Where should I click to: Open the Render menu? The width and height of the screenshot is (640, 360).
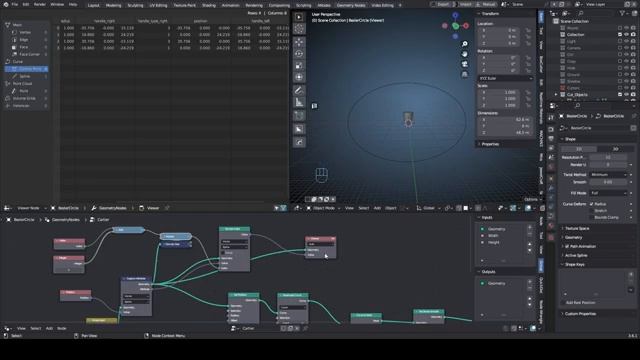[x=40, y=4]
